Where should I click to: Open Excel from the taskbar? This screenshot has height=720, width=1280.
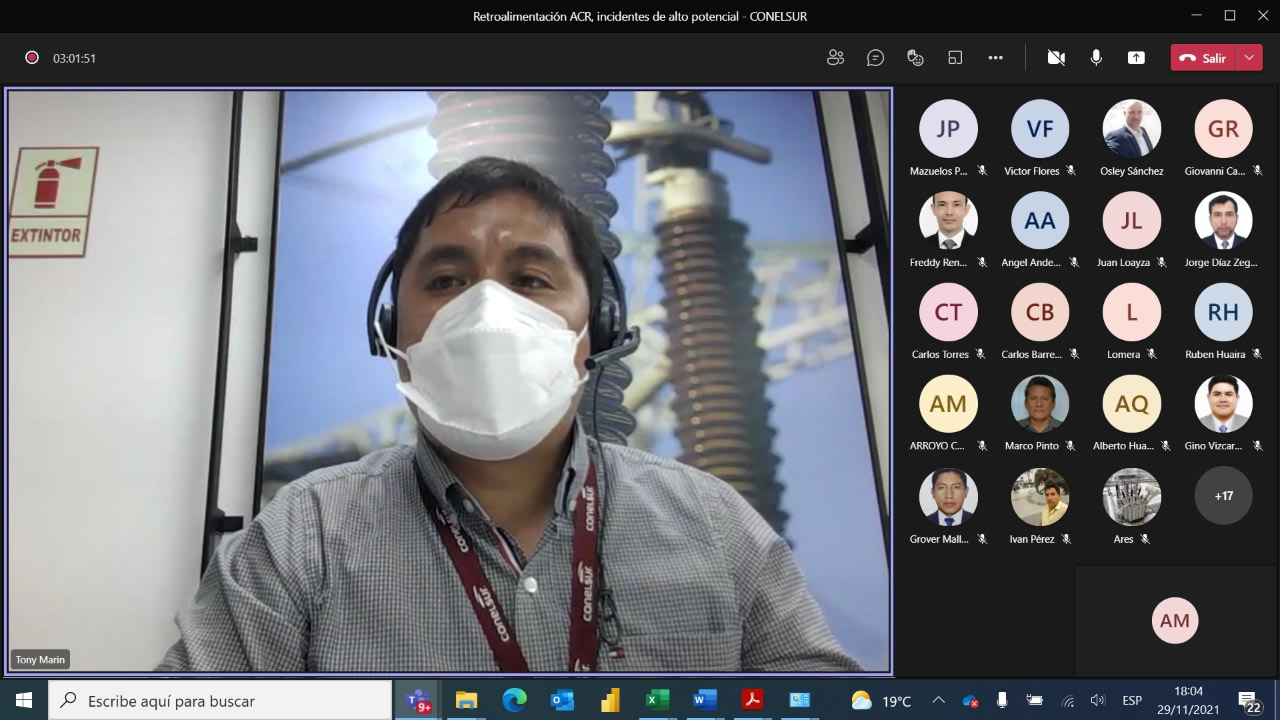(657, 701)
